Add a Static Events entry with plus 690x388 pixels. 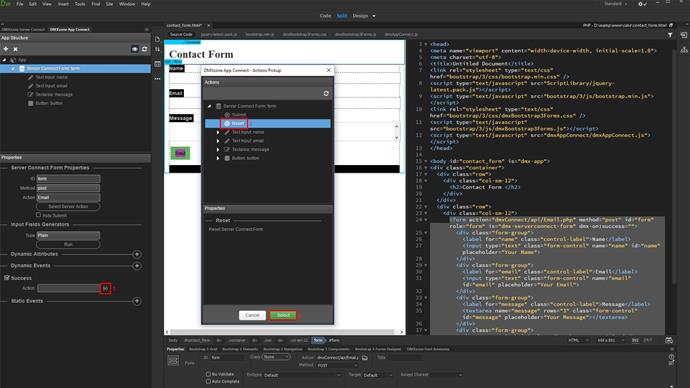point(137,301)
